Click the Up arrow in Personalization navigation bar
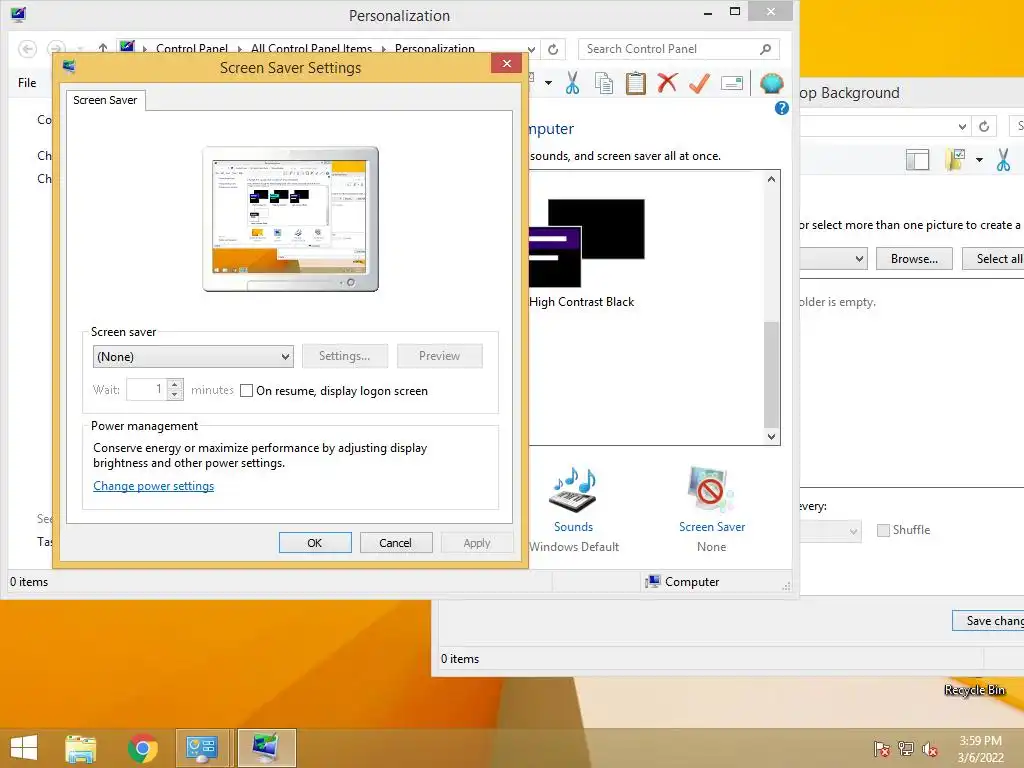Viewport: 1024px width, 768px height. [x=103, y=49]
